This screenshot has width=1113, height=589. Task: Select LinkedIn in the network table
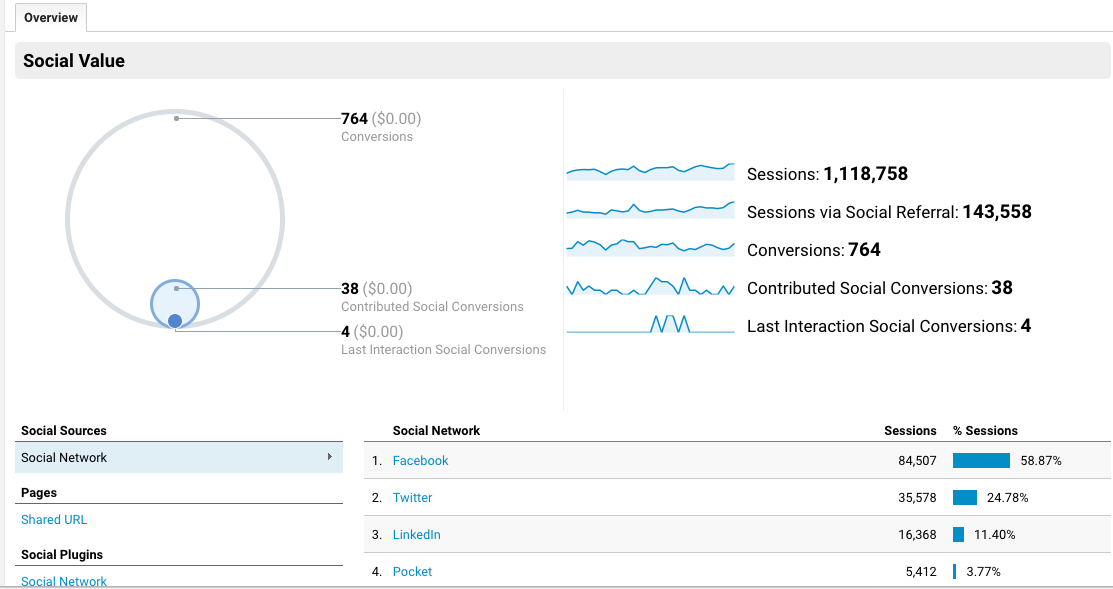click(416, 535)
